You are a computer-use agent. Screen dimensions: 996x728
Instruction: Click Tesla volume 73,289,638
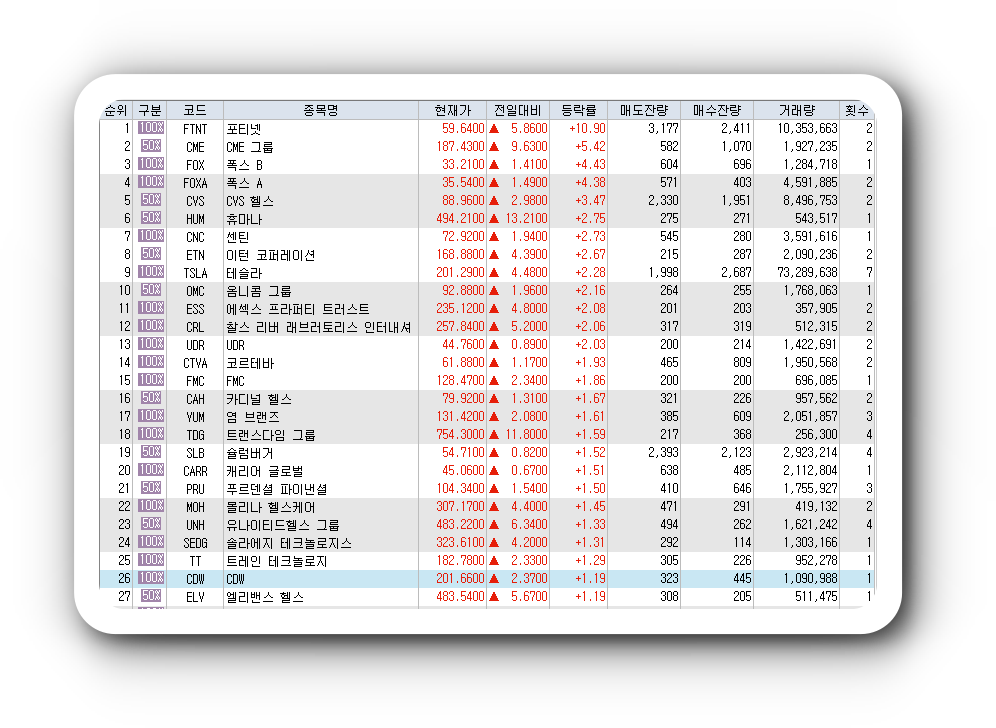pos(807,273)
